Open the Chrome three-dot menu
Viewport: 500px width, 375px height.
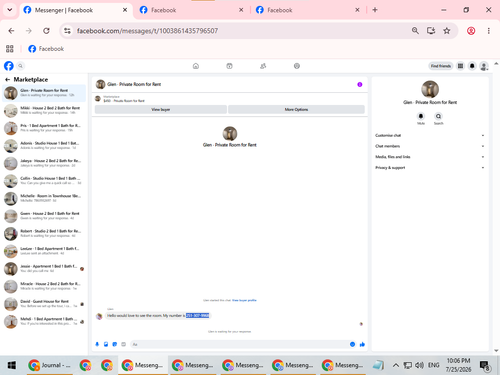click(489, 31)
